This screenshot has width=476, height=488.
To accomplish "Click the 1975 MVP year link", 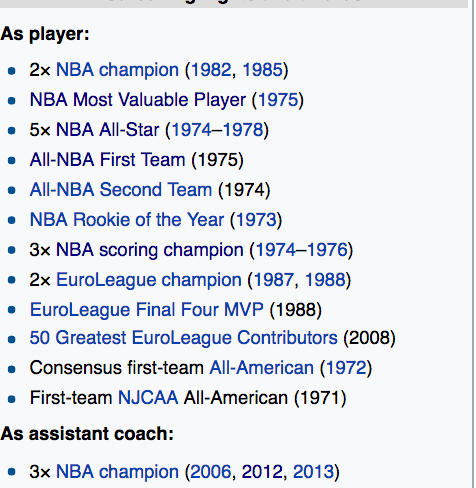I will [278, 100].
